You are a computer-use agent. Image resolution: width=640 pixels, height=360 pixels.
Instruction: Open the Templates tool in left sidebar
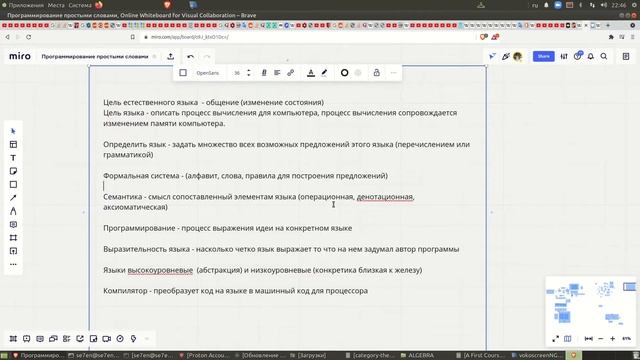(13, 144)
